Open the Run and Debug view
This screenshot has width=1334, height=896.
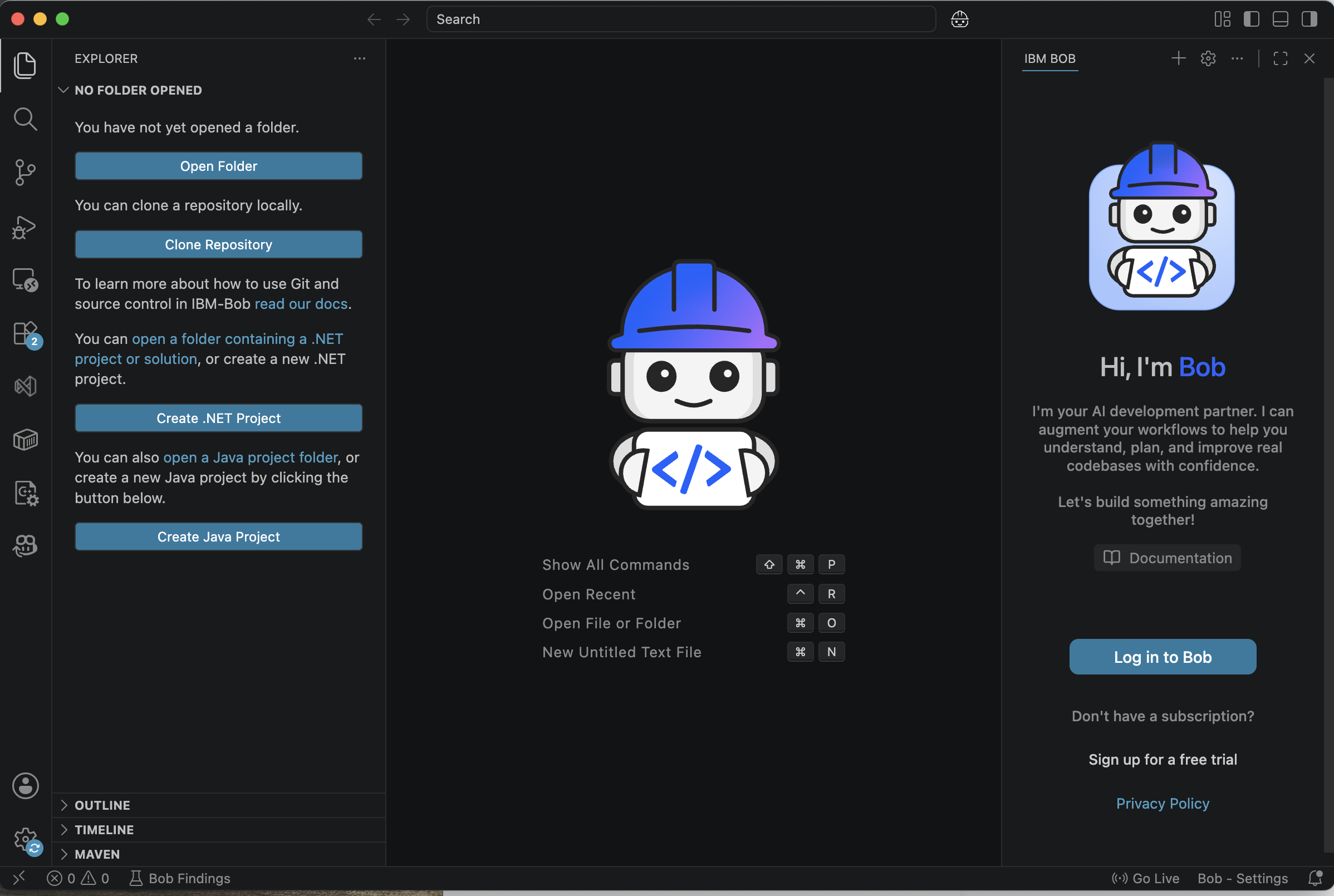[25, 227]
